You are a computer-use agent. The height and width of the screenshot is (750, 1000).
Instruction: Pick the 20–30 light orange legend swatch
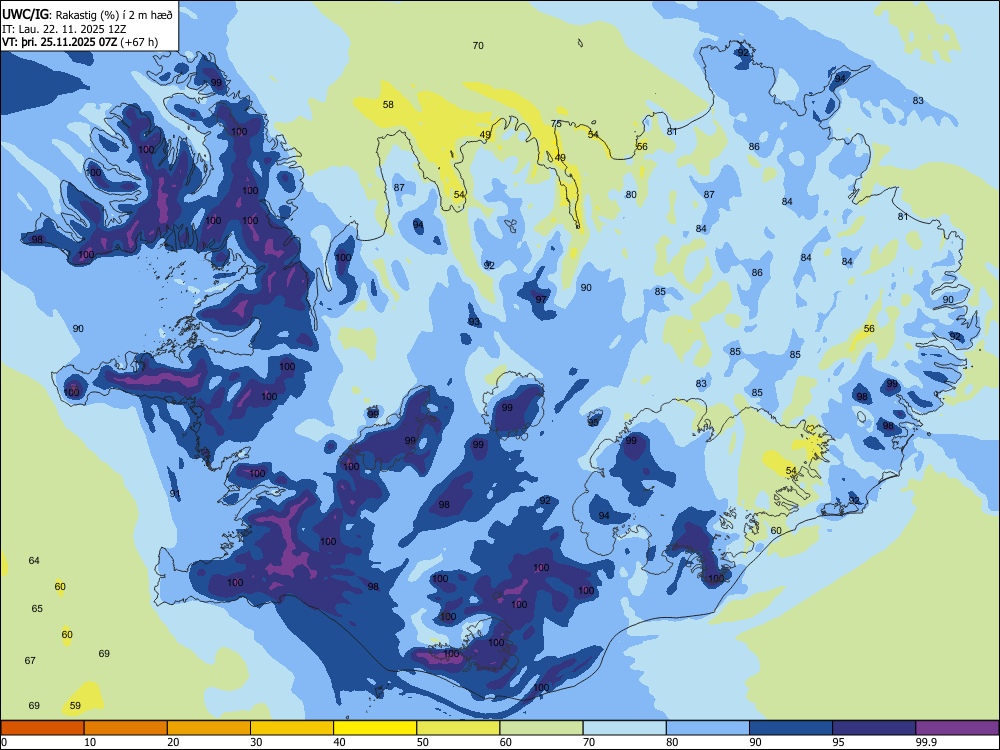point(209,728)
